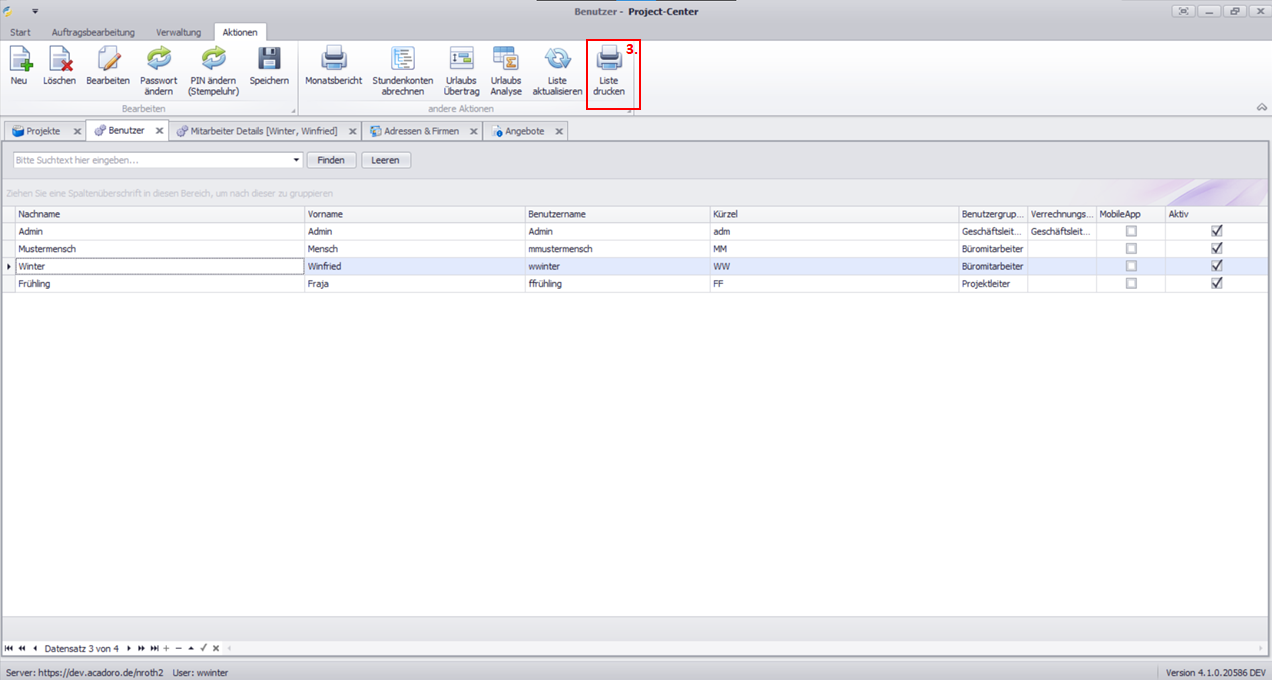Open Bearbeiten edit tool

pos(108,59)
